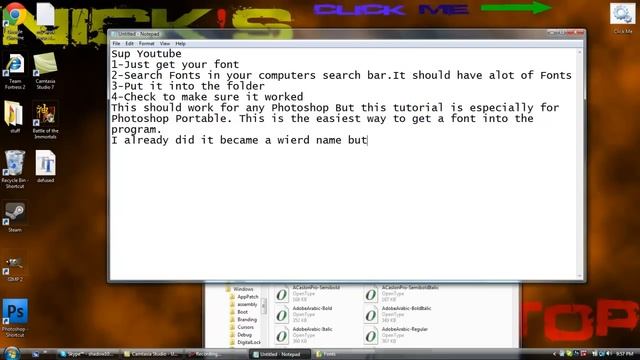640x360 pixels.
Task: Launch Battle of the Immortals shortcut
Action: [x=45, y=120]
